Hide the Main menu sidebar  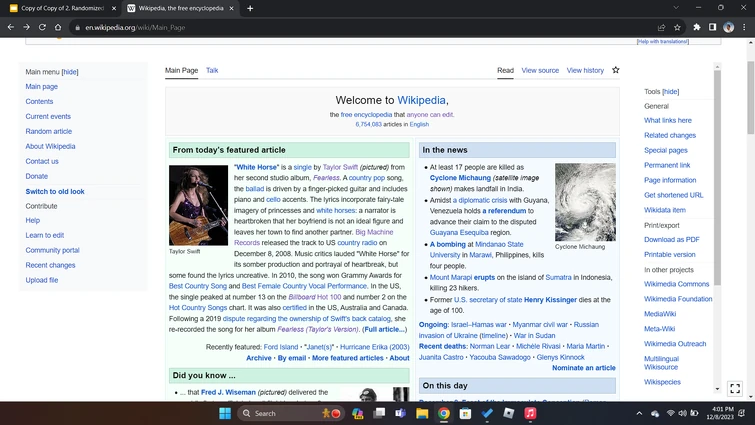click(x=70, y=72)
